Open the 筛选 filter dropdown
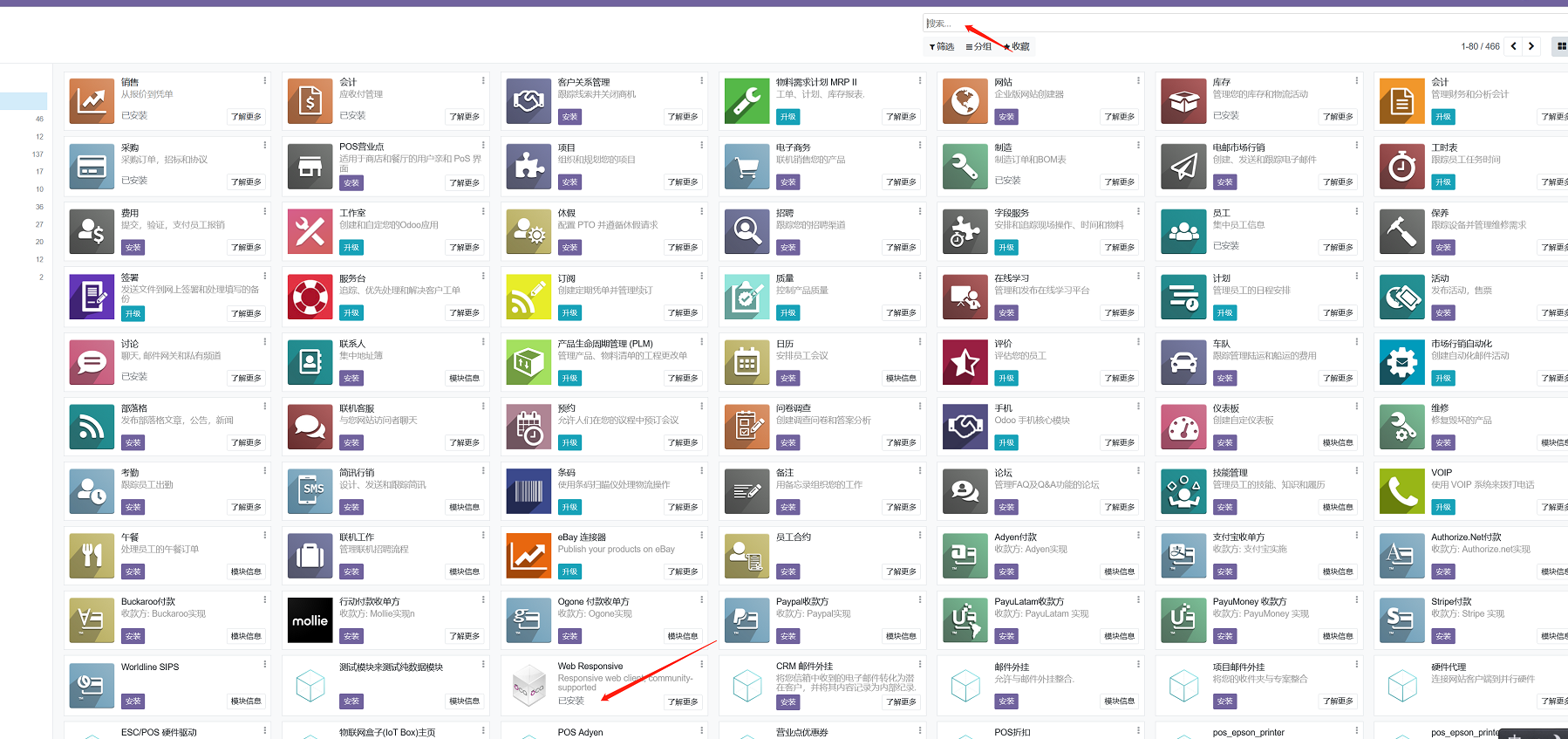Screen dimensions: 1568x739 [x=942, y=46]
